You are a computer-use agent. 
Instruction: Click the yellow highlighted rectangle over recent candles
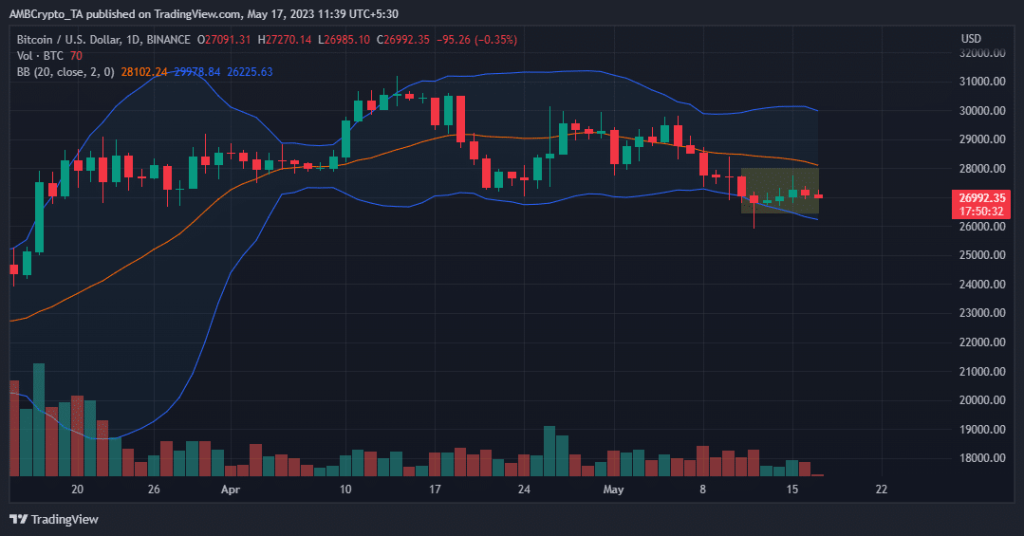point(780,190)
